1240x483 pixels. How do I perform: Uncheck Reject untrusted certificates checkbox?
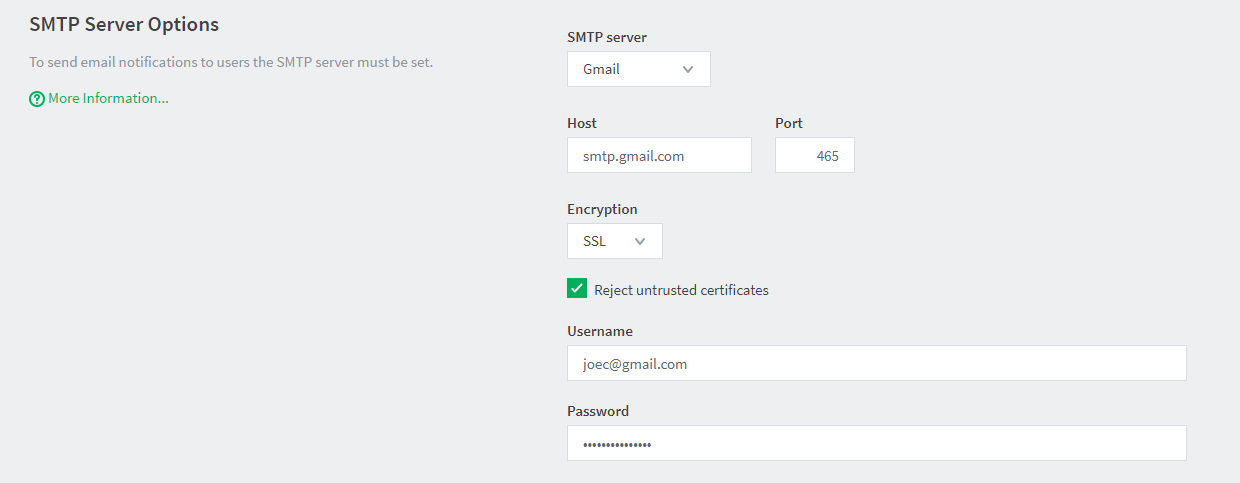tap(577, 289)
